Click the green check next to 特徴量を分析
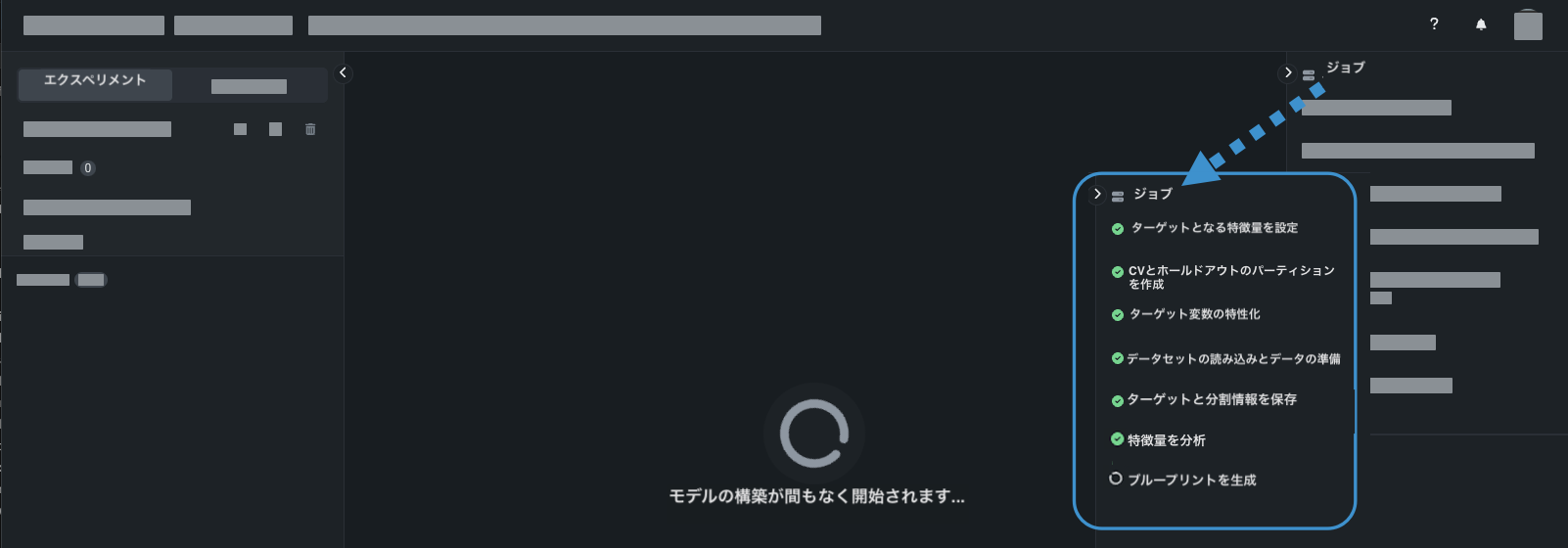 point(1117,439)
